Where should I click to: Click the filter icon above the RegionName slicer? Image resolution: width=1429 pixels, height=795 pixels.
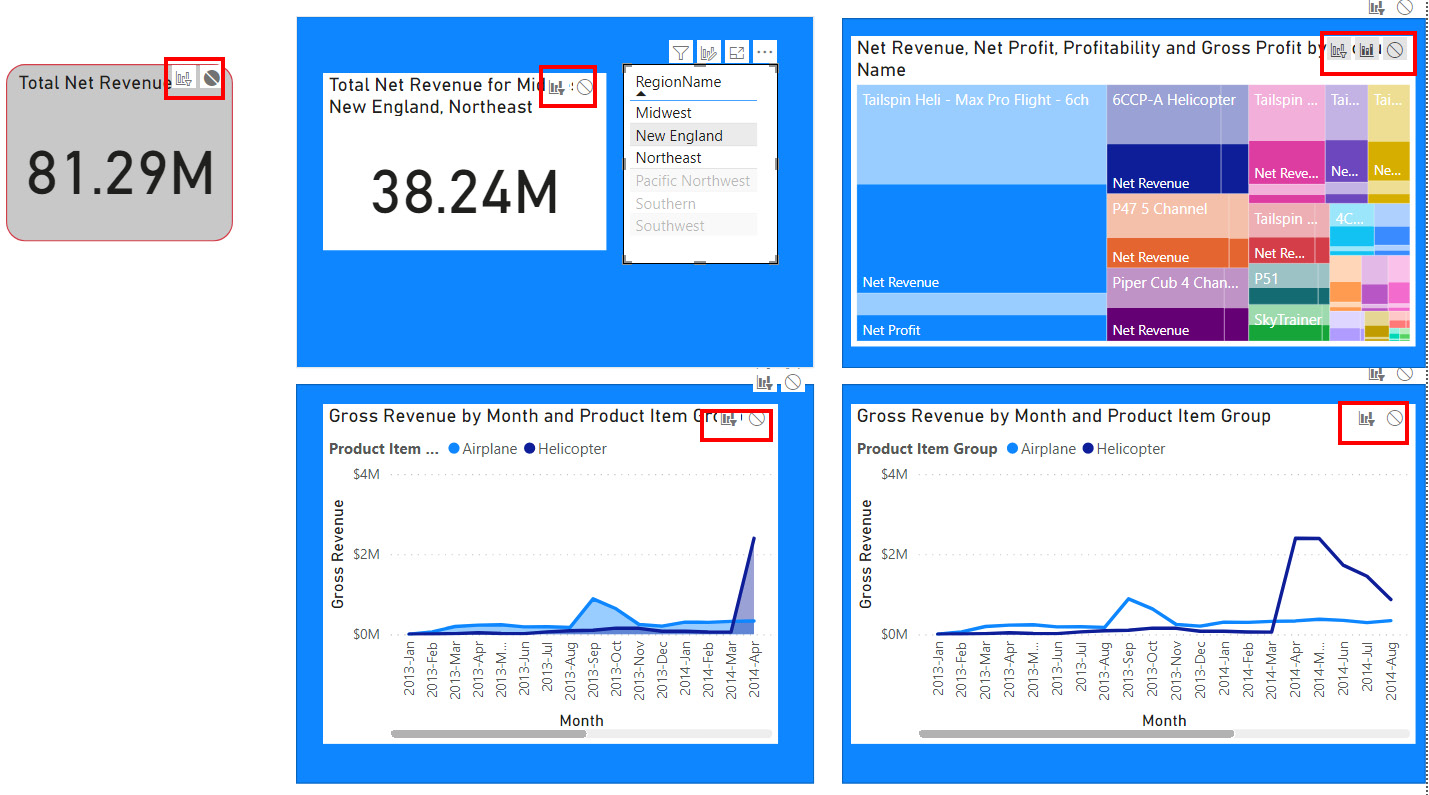[x=680, y=53]
